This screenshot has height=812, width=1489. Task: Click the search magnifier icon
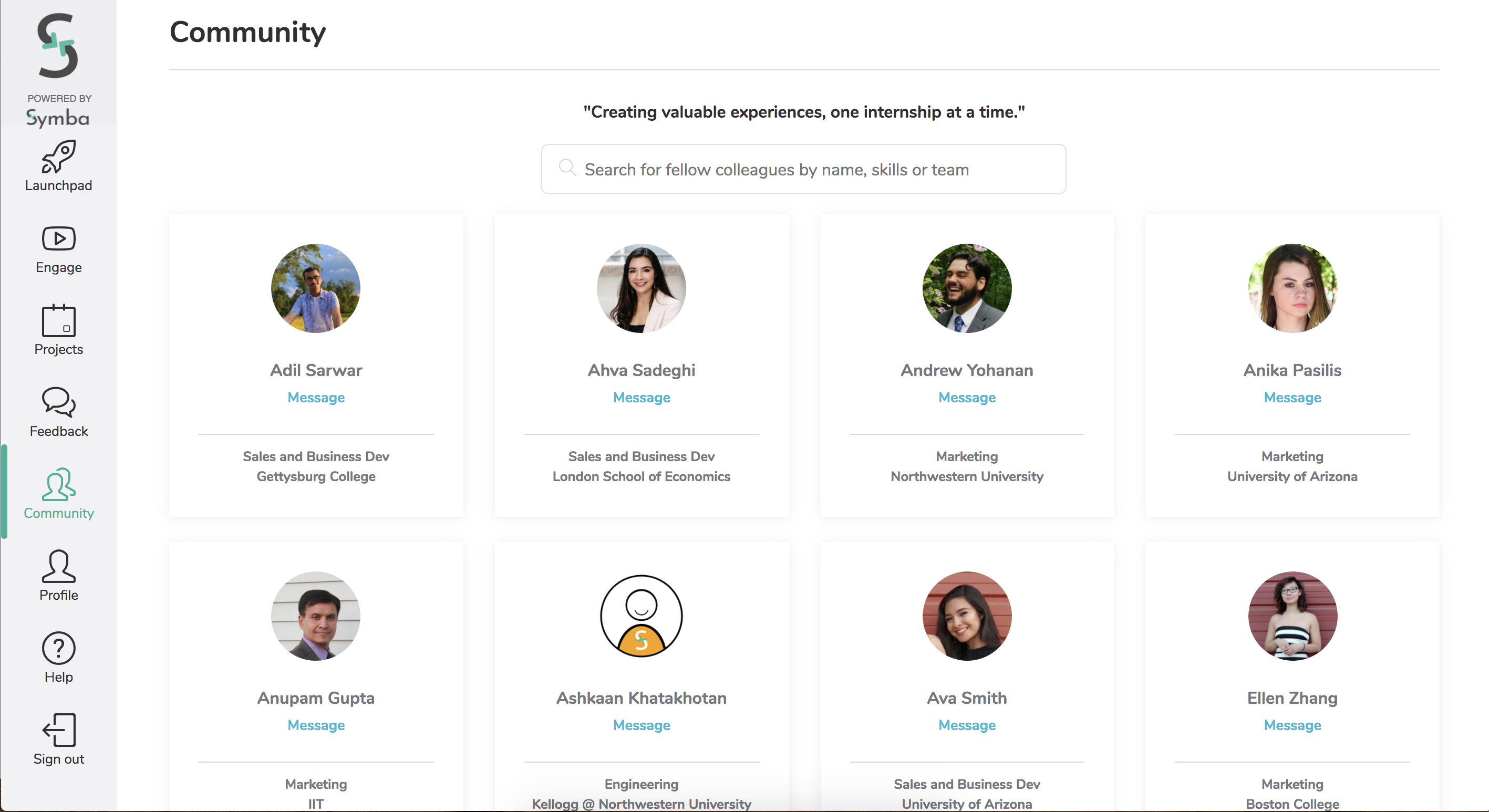(x=567, y=168)
